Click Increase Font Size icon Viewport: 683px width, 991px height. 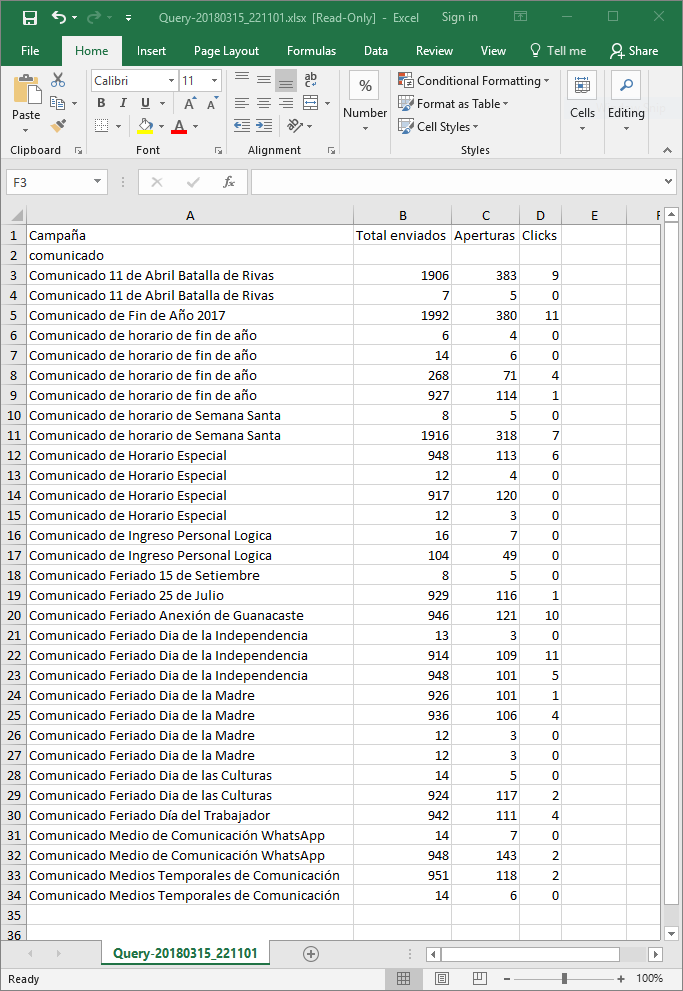pyautogui.click(x=190, y=104)
